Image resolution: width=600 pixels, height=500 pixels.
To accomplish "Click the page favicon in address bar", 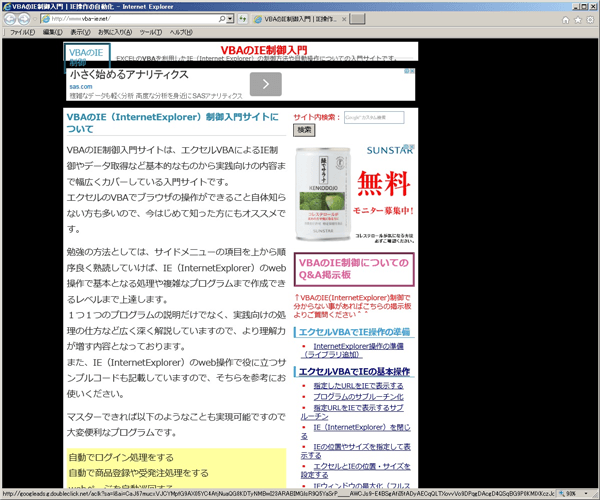I will point(46,19).
